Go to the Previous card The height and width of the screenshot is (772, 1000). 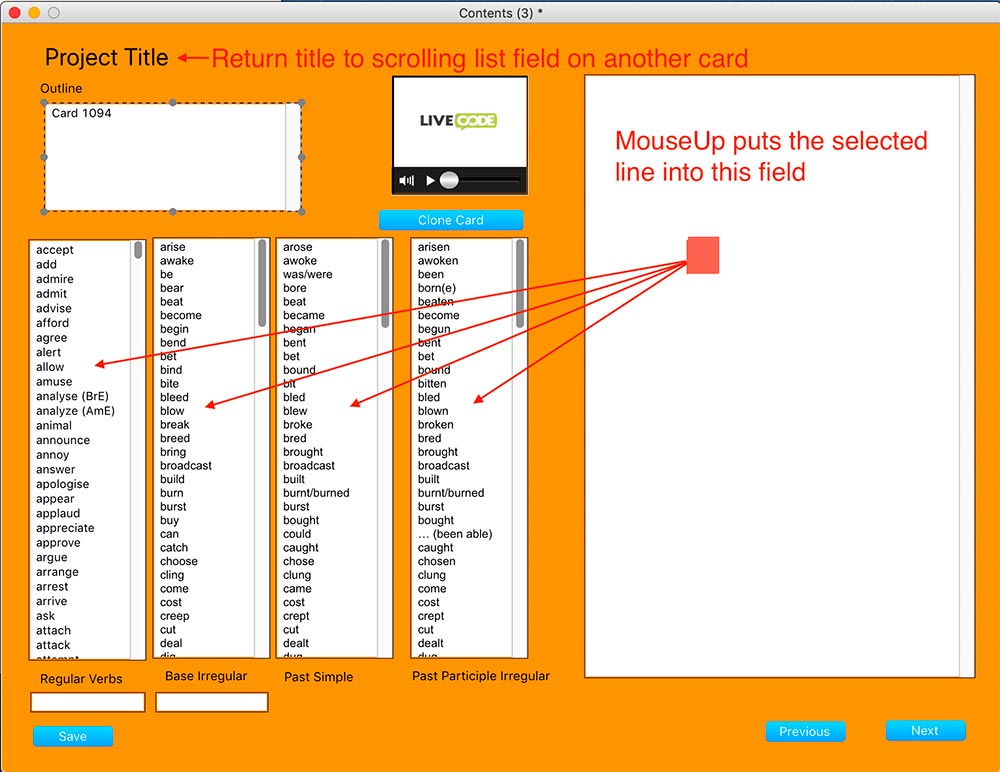805,731
